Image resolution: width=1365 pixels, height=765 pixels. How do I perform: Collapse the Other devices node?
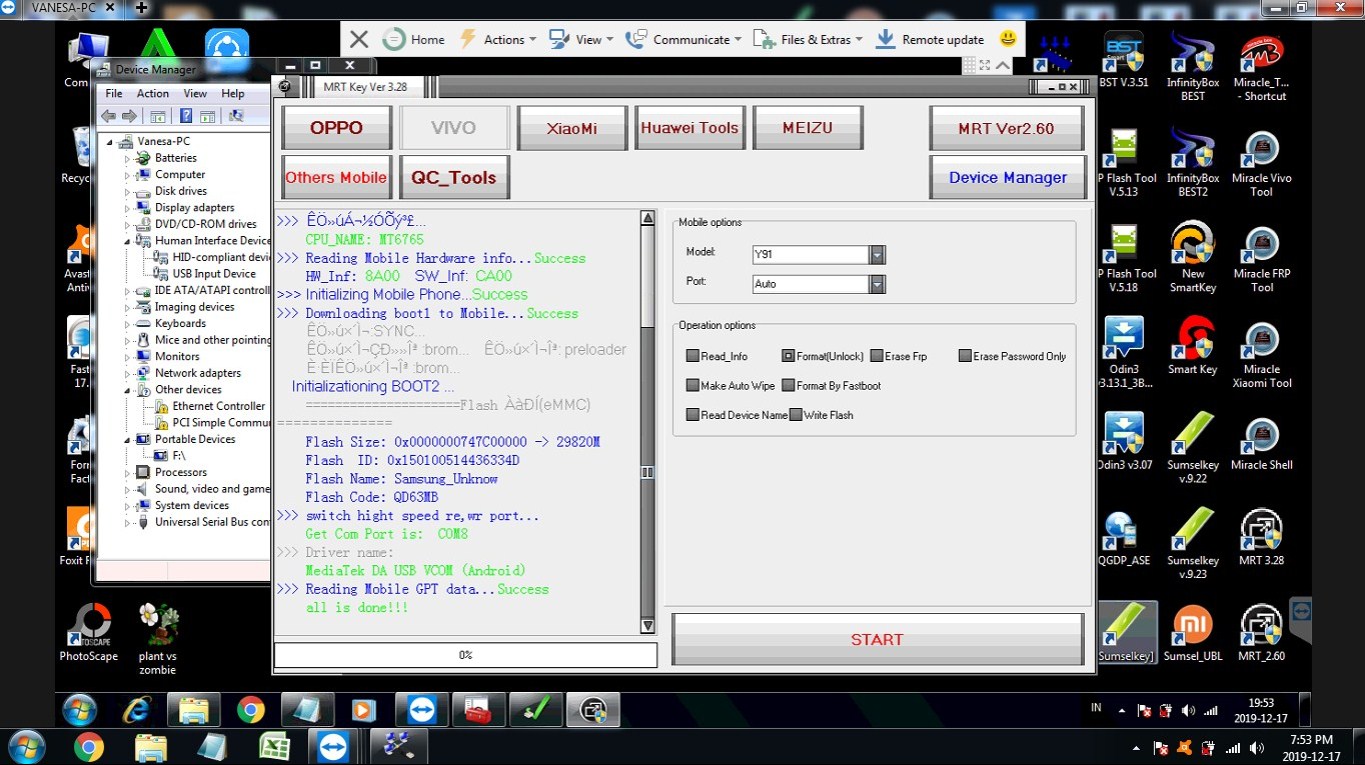click(127, 390)
